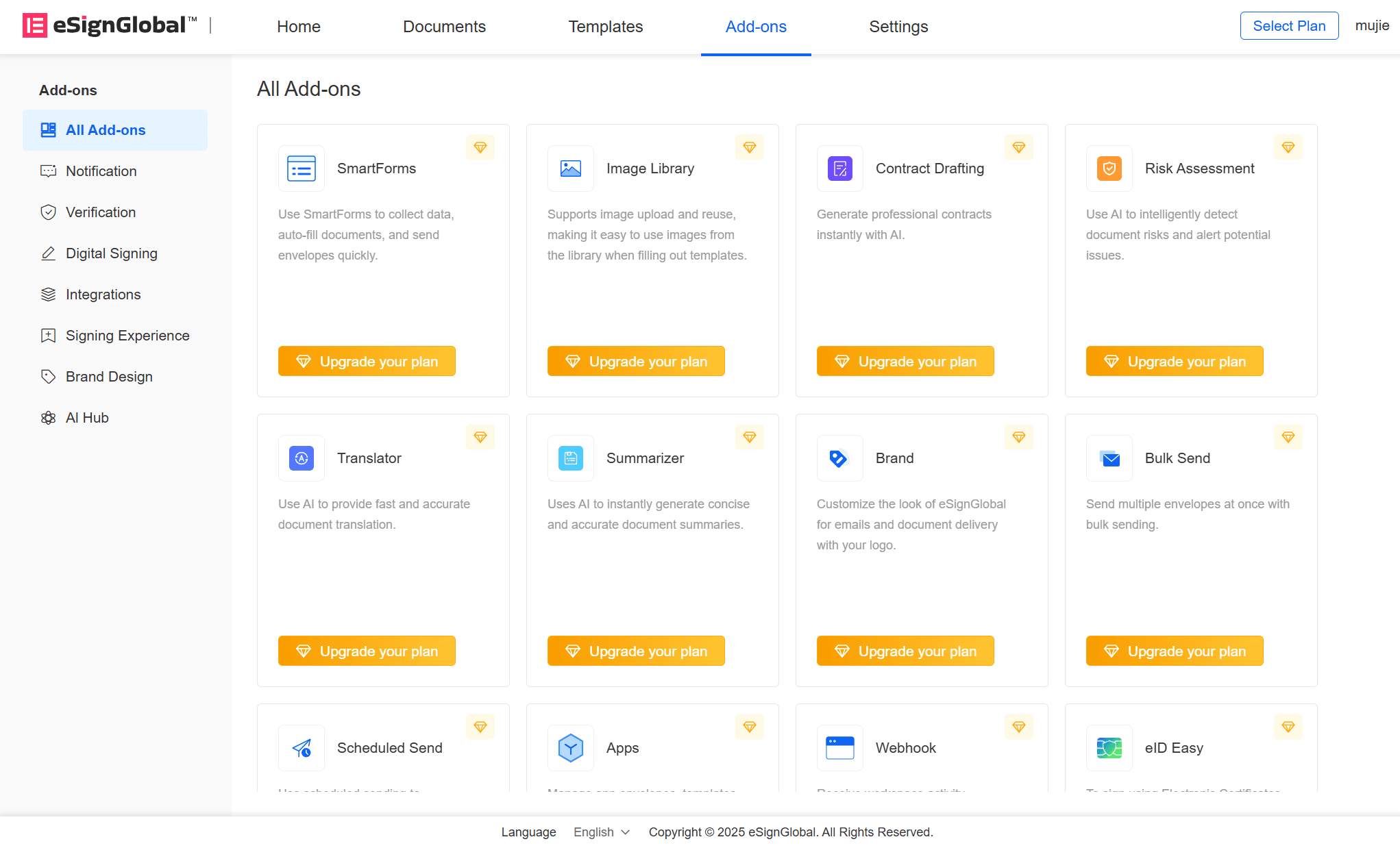This screenshot has height=848, width=1400.
Task: Click the Integrations layers icon
Action: [x=48, y=295]
